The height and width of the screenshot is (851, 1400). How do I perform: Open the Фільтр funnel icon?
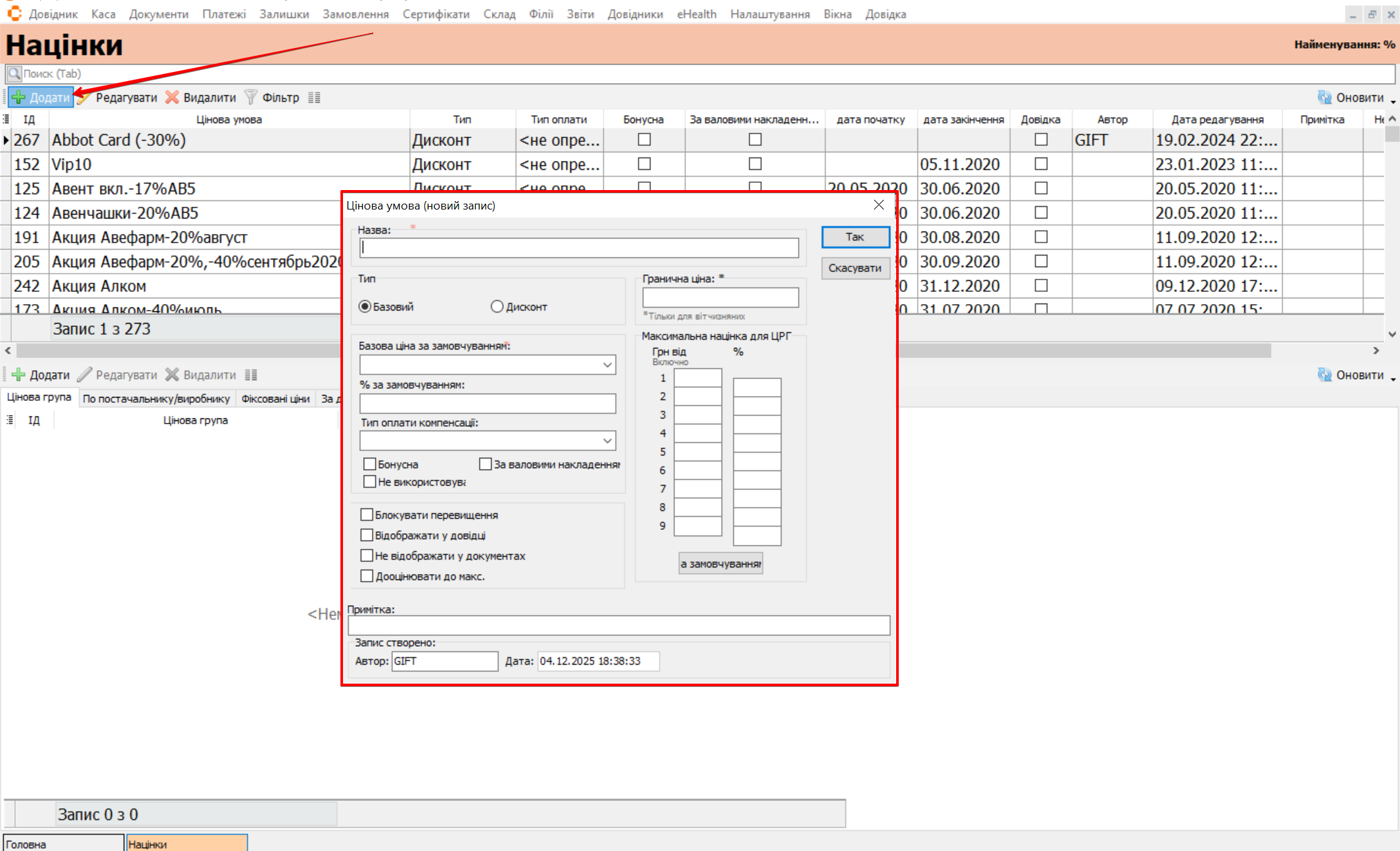251,97
